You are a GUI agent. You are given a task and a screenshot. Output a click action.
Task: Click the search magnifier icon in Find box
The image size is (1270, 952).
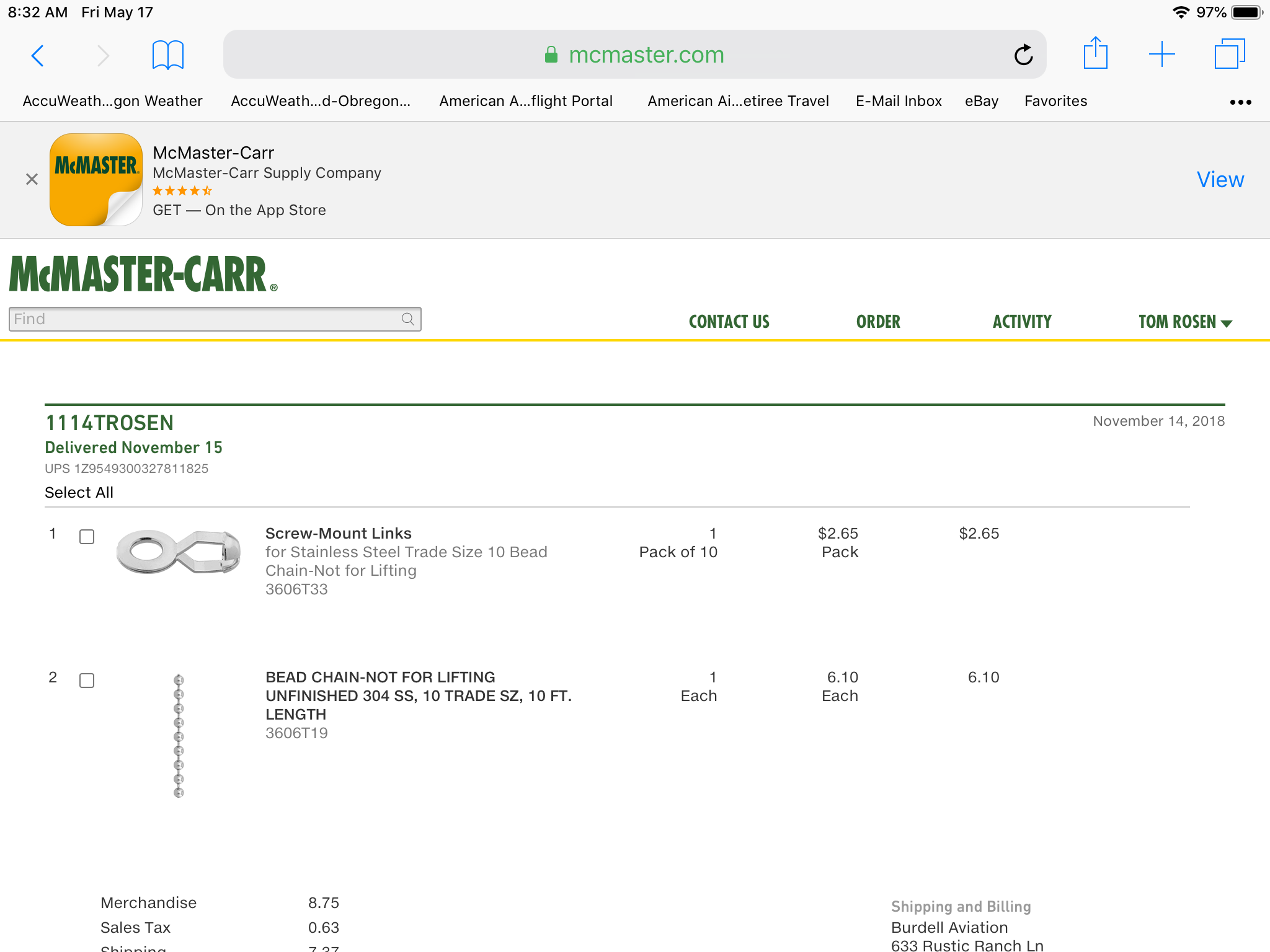(x=407, y=319)
